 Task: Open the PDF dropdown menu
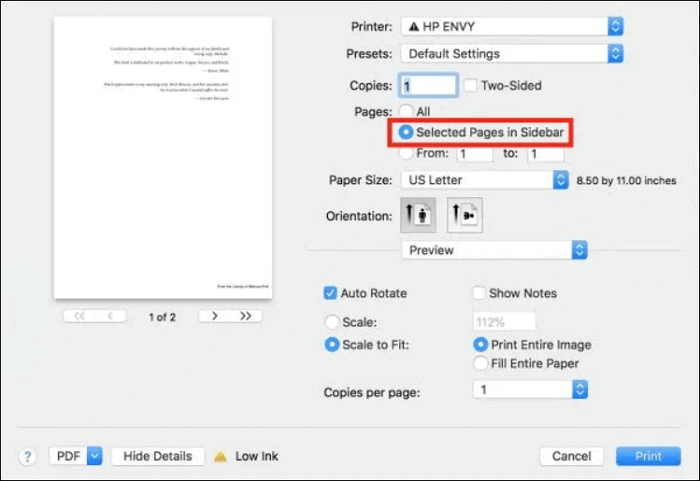(76, 456)
